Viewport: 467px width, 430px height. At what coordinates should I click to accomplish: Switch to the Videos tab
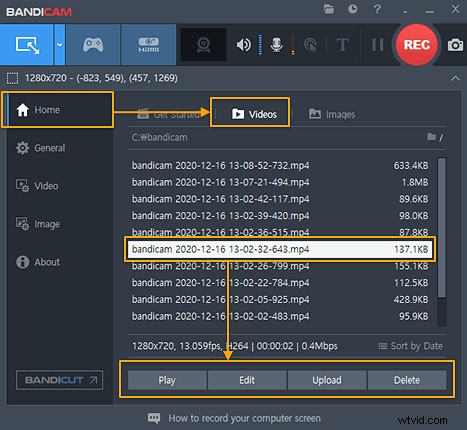pos(254,114)
